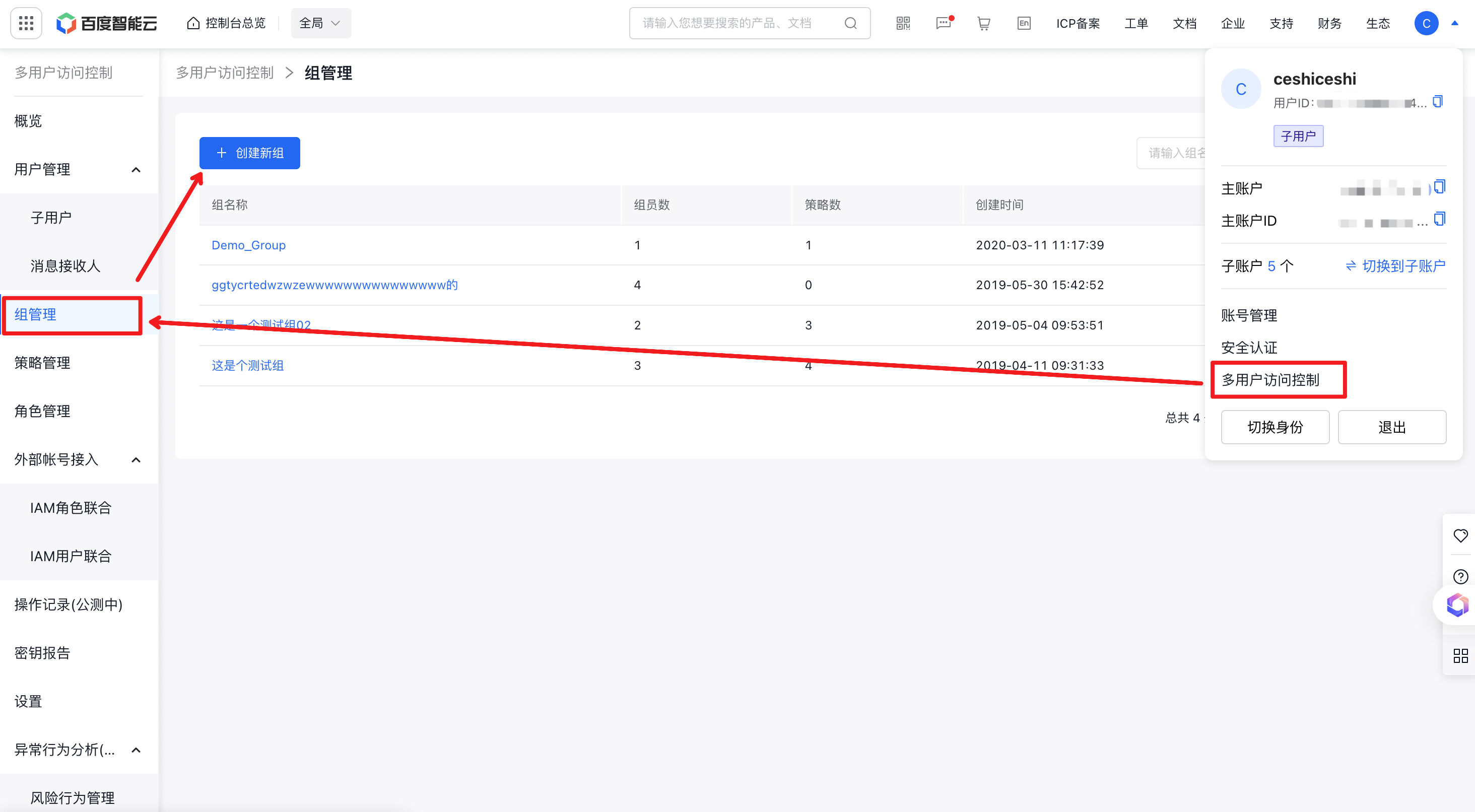Click the favorites heart icon
Image resolution: width=1475 pixels, height=812 pixels.
click(1461, 535)
